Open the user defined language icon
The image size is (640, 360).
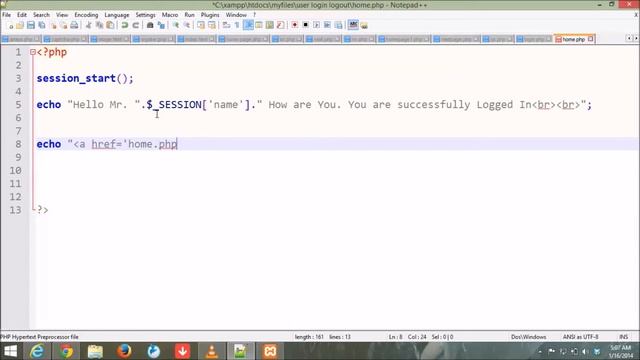click(x=259, y=25)
